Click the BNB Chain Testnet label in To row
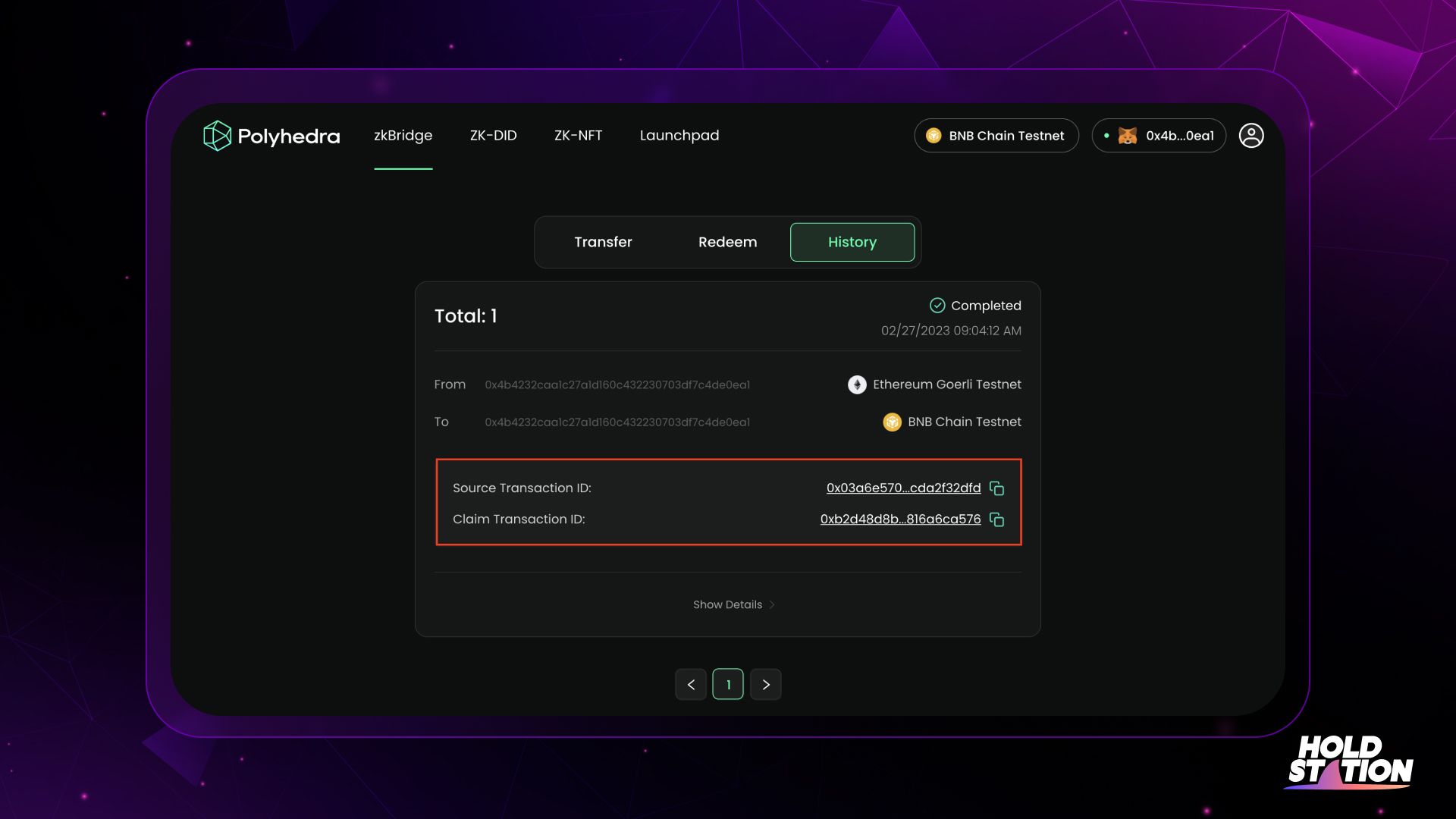The image size is (1456, 819). [965, 422]
